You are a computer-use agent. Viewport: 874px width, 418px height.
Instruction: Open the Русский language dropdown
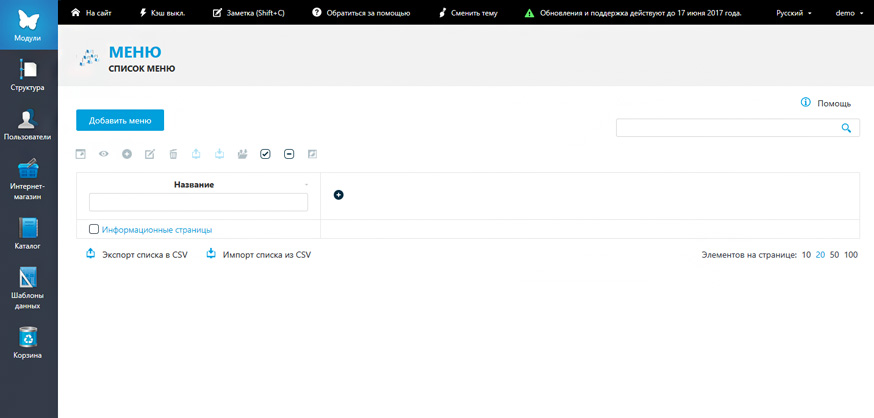[794, 13]
